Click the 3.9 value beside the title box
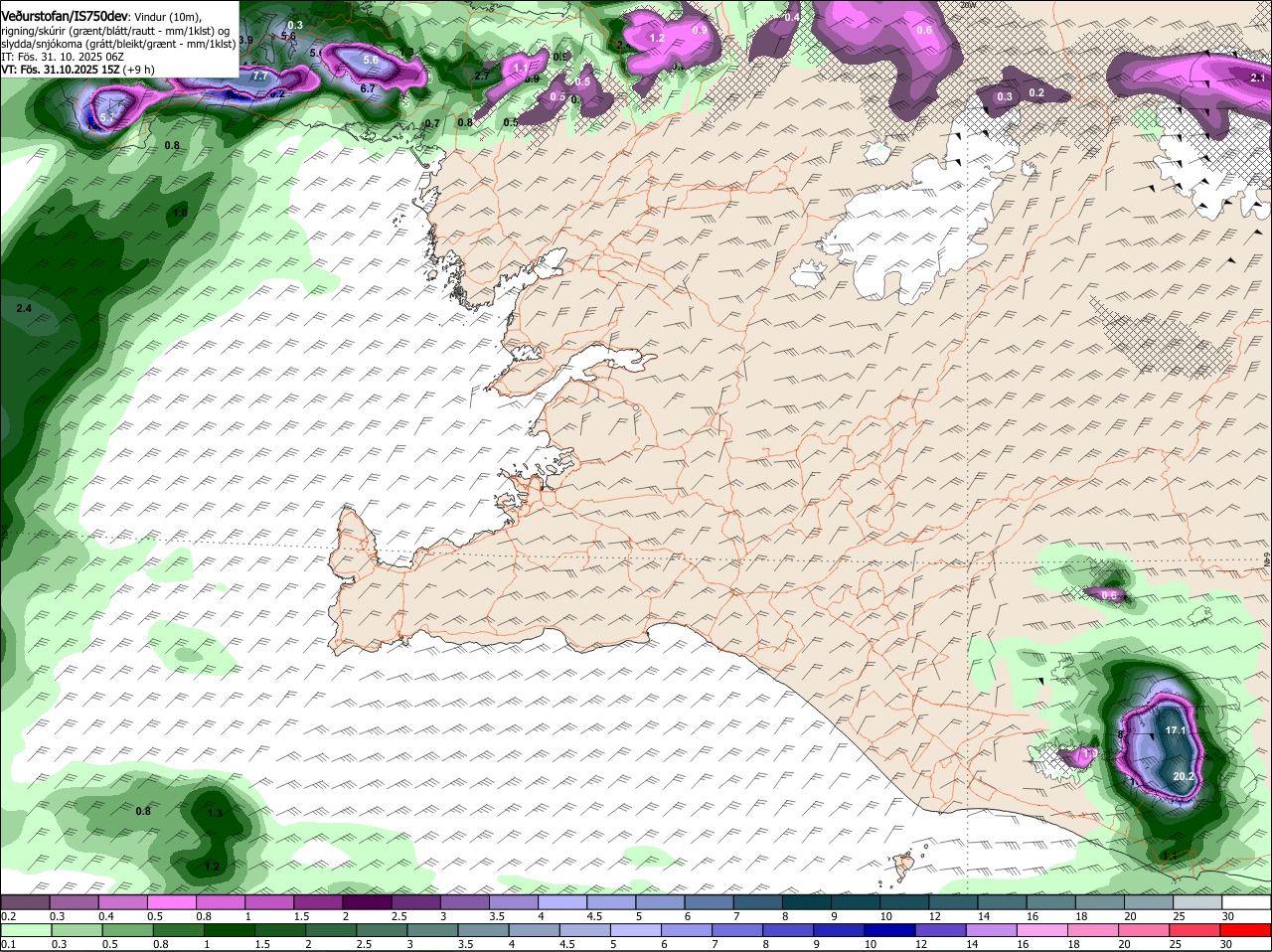The image size is (1272, 952). click(x=246, y=40)
